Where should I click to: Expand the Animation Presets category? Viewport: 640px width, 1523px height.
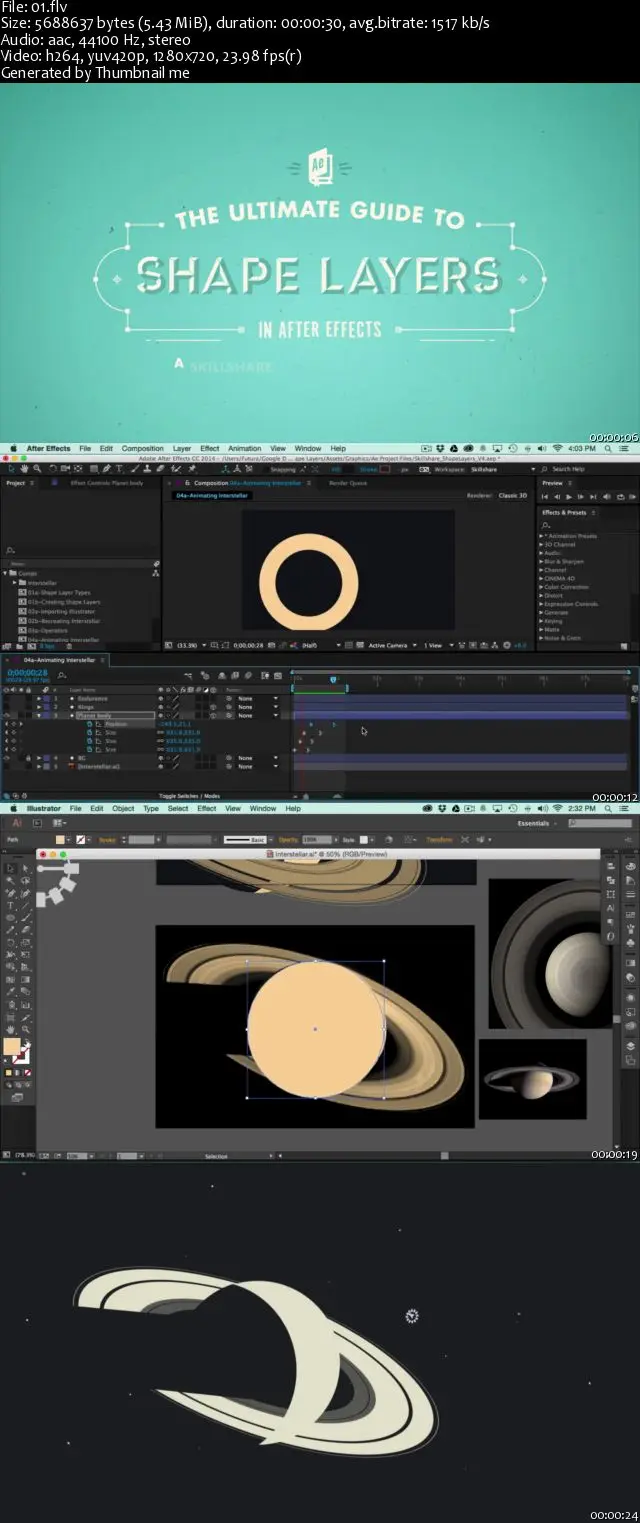pyautogui.click(x=542, y=536)
